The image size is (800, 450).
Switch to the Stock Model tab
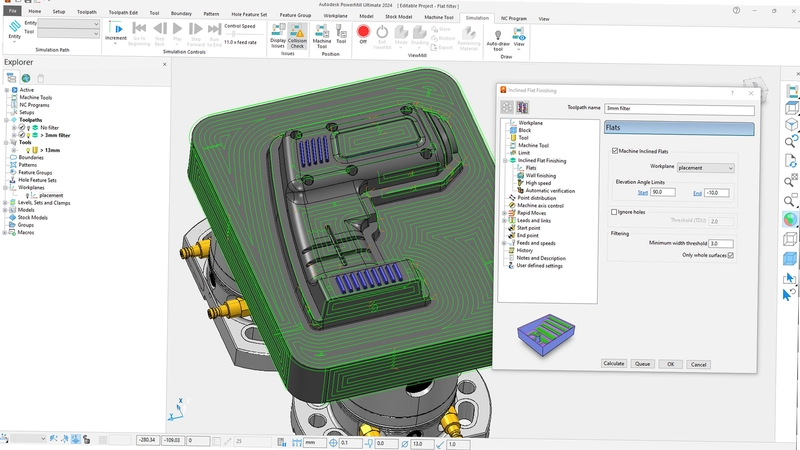pyautogui.click(x=398, y=16)
